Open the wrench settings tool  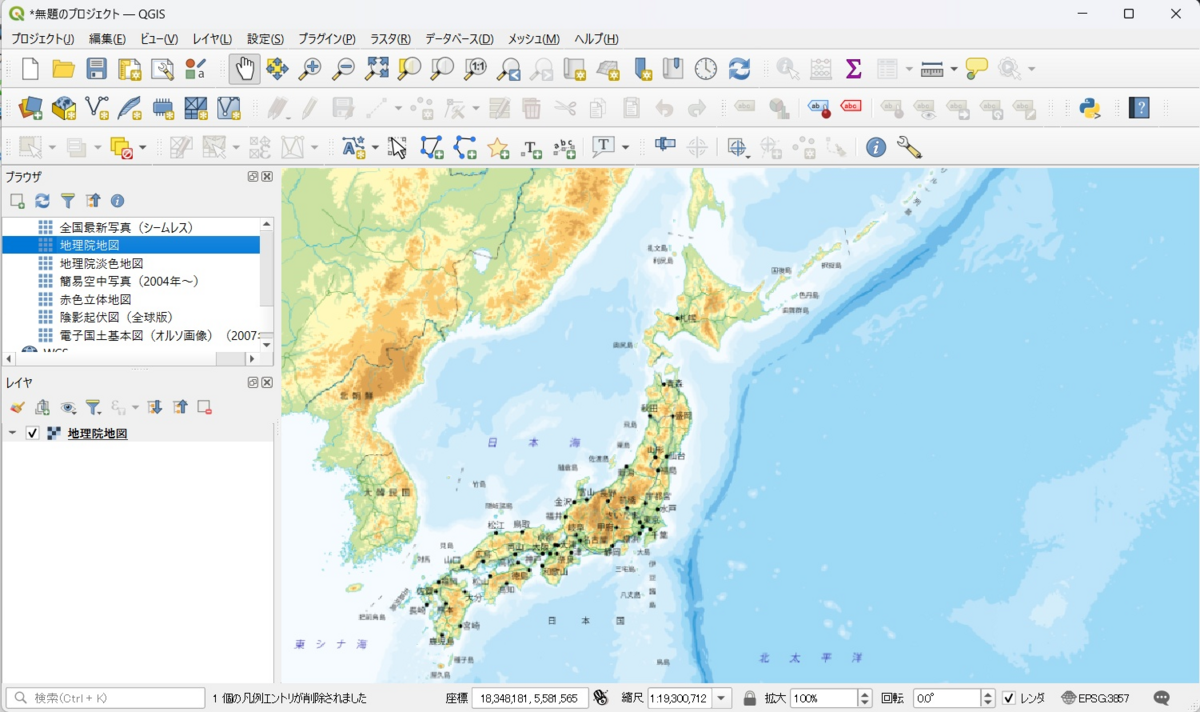909,148
